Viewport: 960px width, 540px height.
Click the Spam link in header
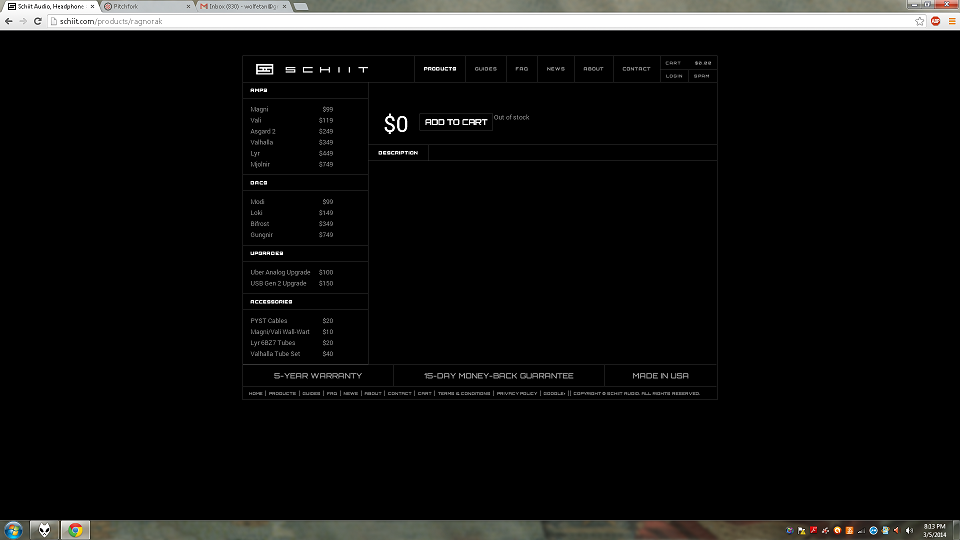(x=702, y=76)
